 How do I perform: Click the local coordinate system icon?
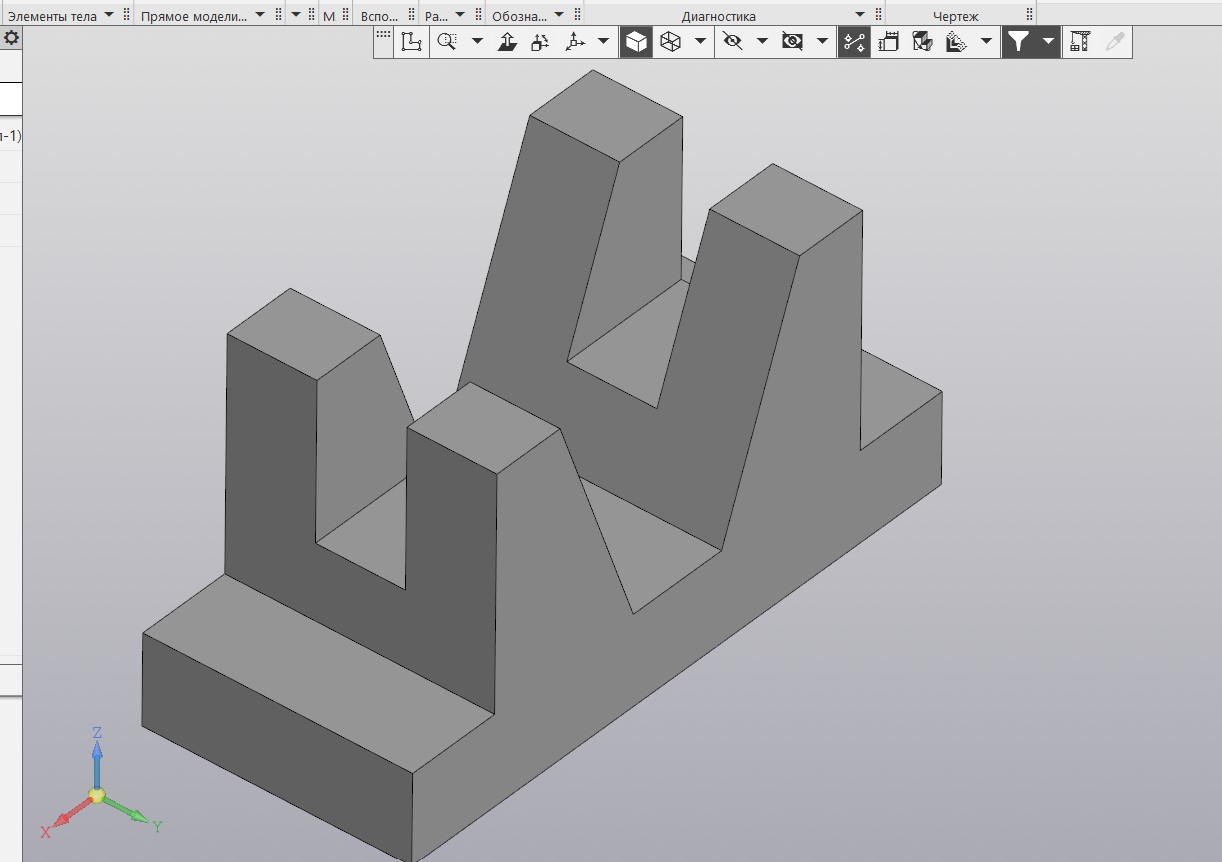coord(411,42)
